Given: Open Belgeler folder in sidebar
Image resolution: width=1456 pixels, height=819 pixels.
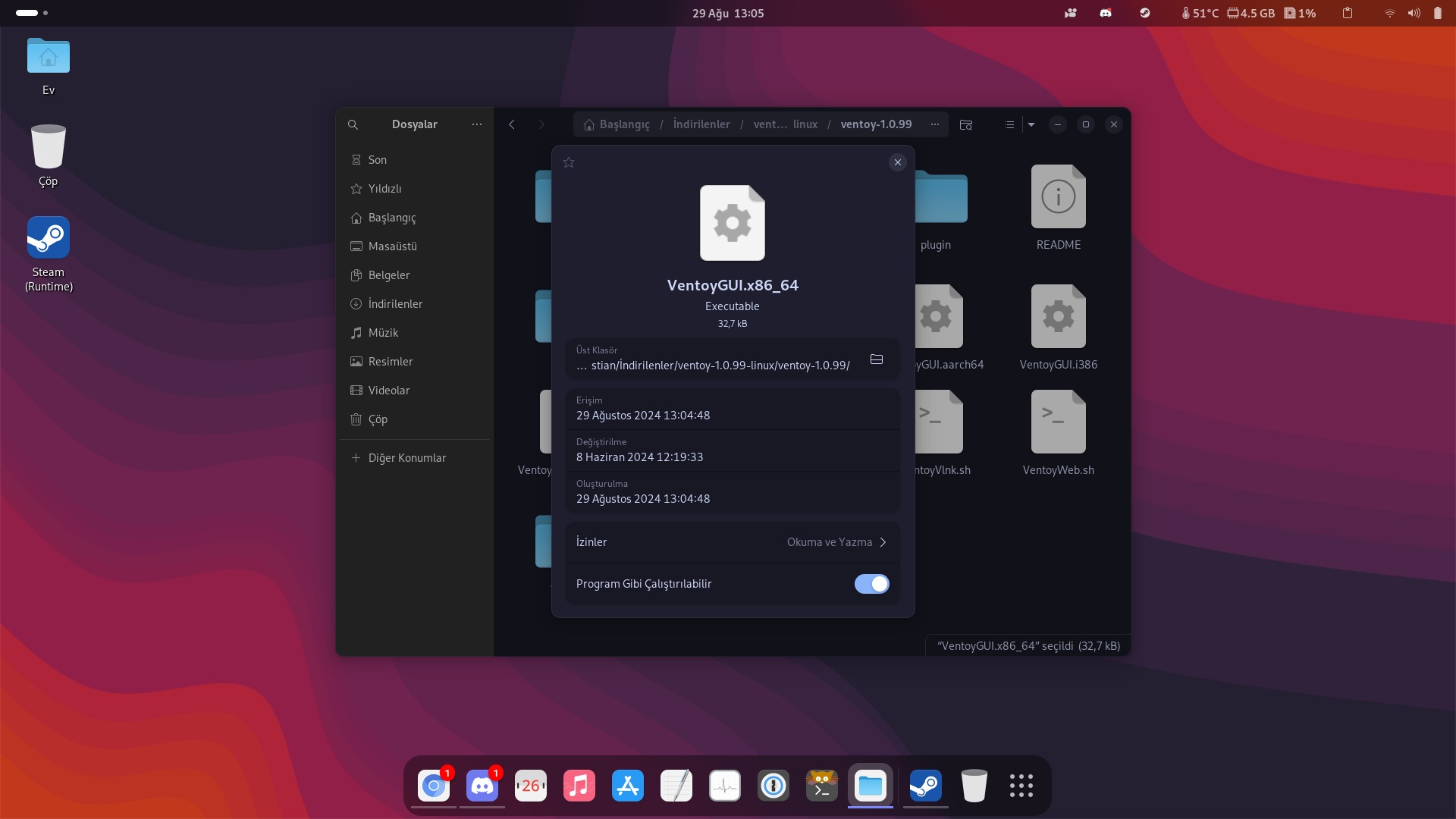Looking at the screenshot, I should pos(388,275).
